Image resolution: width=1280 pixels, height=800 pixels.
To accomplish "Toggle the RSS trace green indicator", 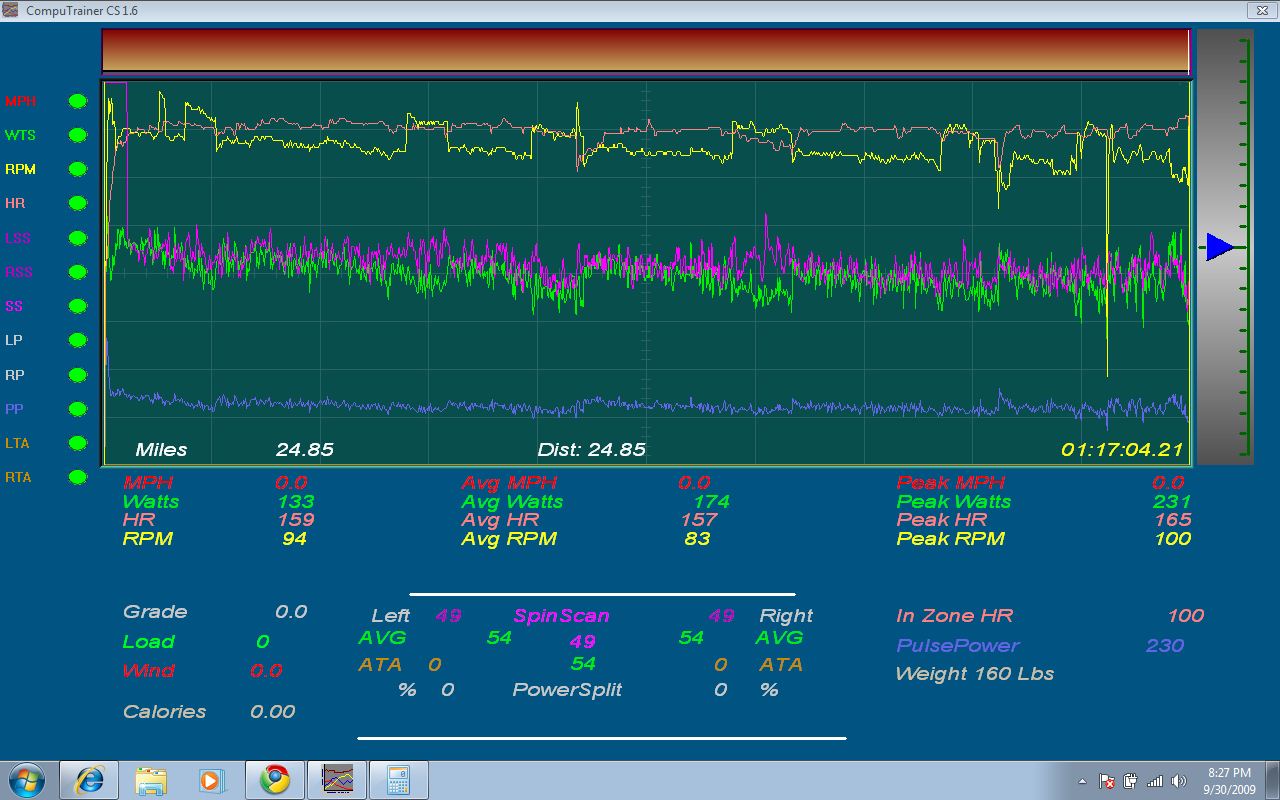I will coord(77,272).
